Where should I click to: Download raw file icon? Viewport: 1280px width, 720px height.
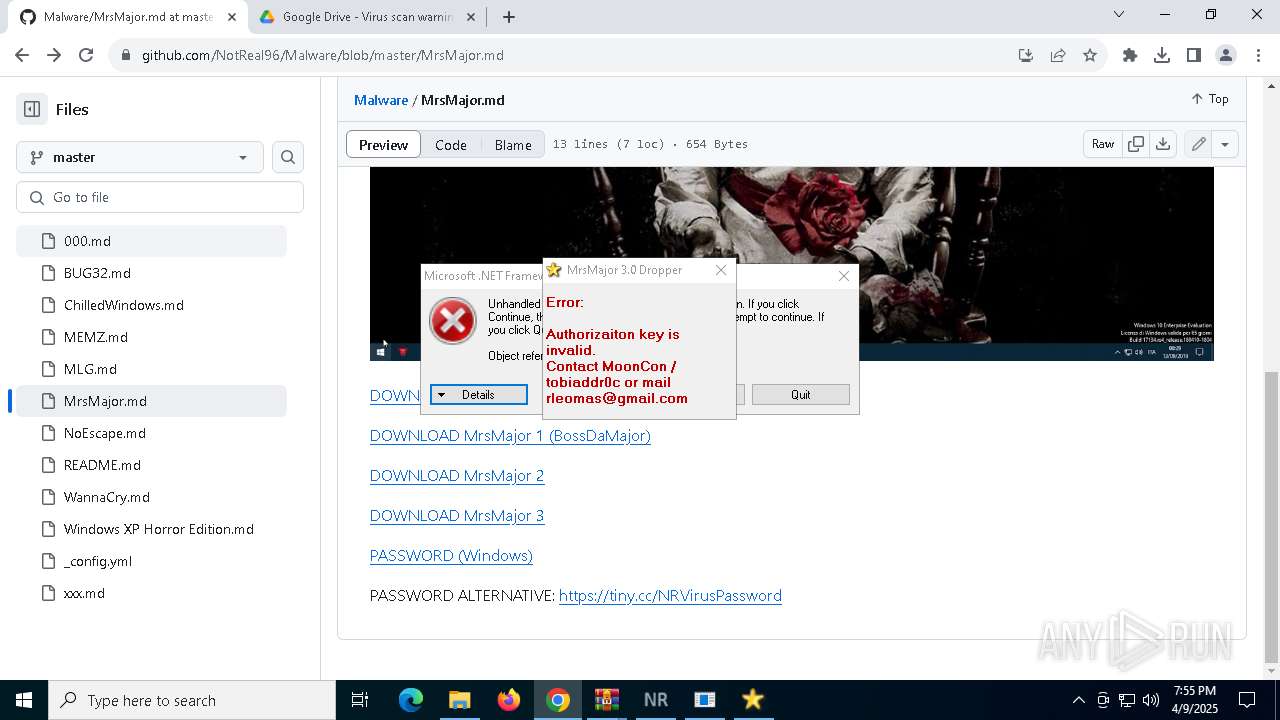tap(1163, 144)
